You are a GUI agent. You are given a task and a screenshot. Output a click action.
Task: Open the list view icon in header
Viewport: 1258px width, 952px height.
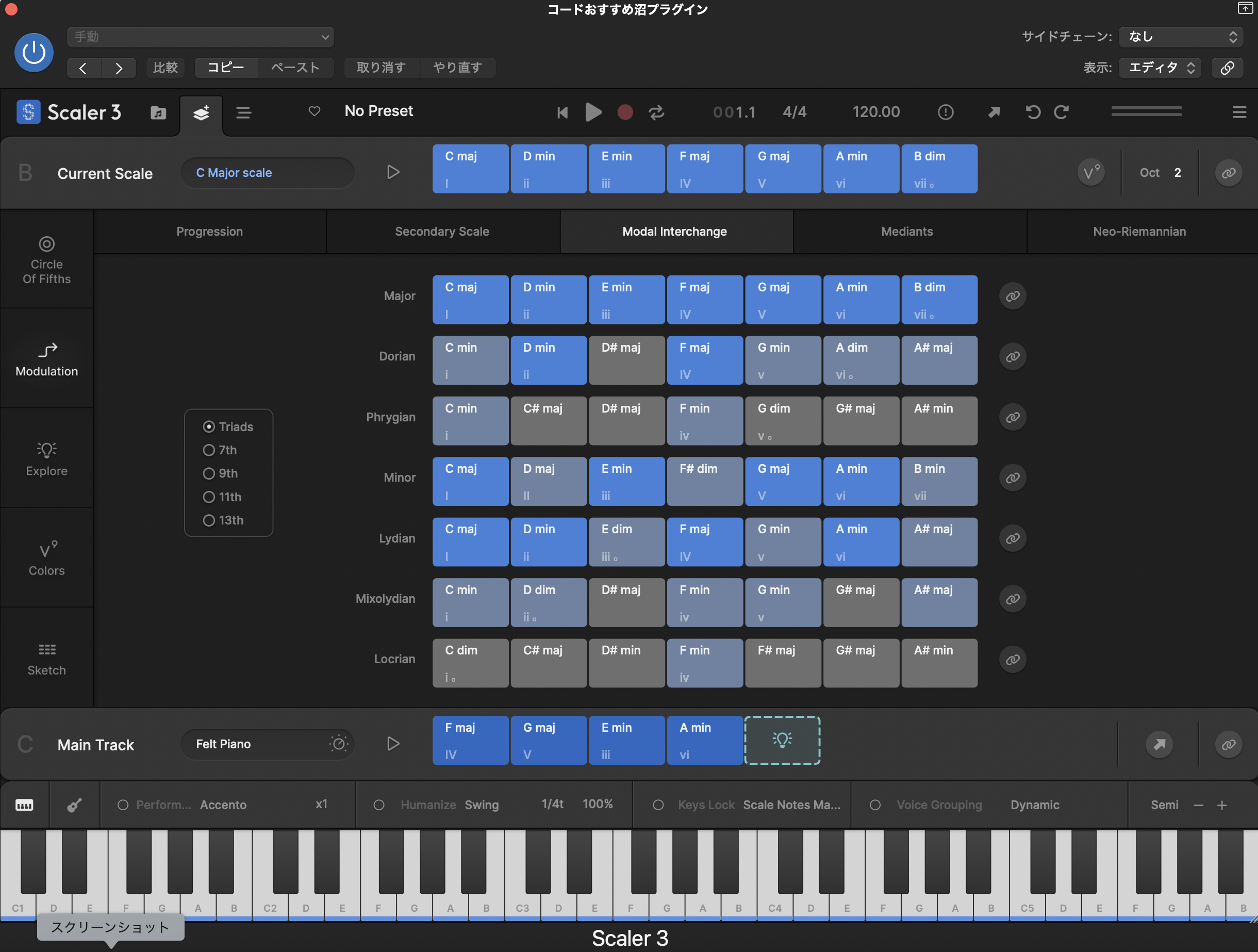point(244,112)
